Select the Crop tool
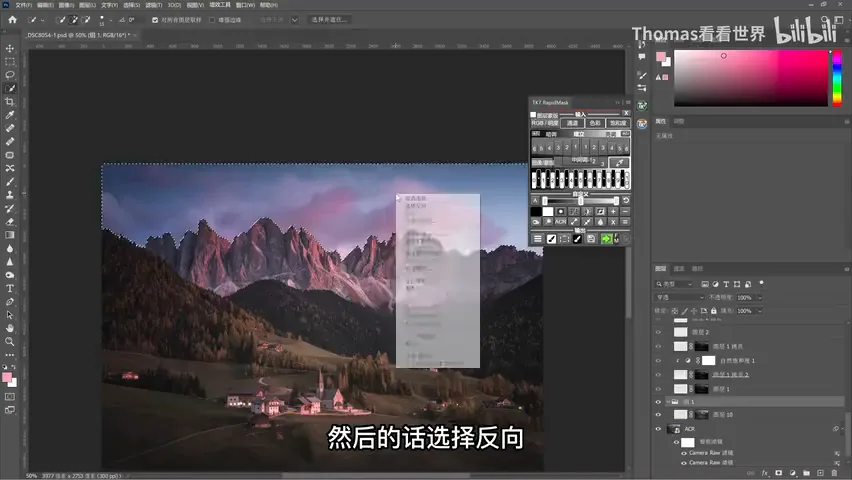Screen dimensions: 852x480 [10, 102]
